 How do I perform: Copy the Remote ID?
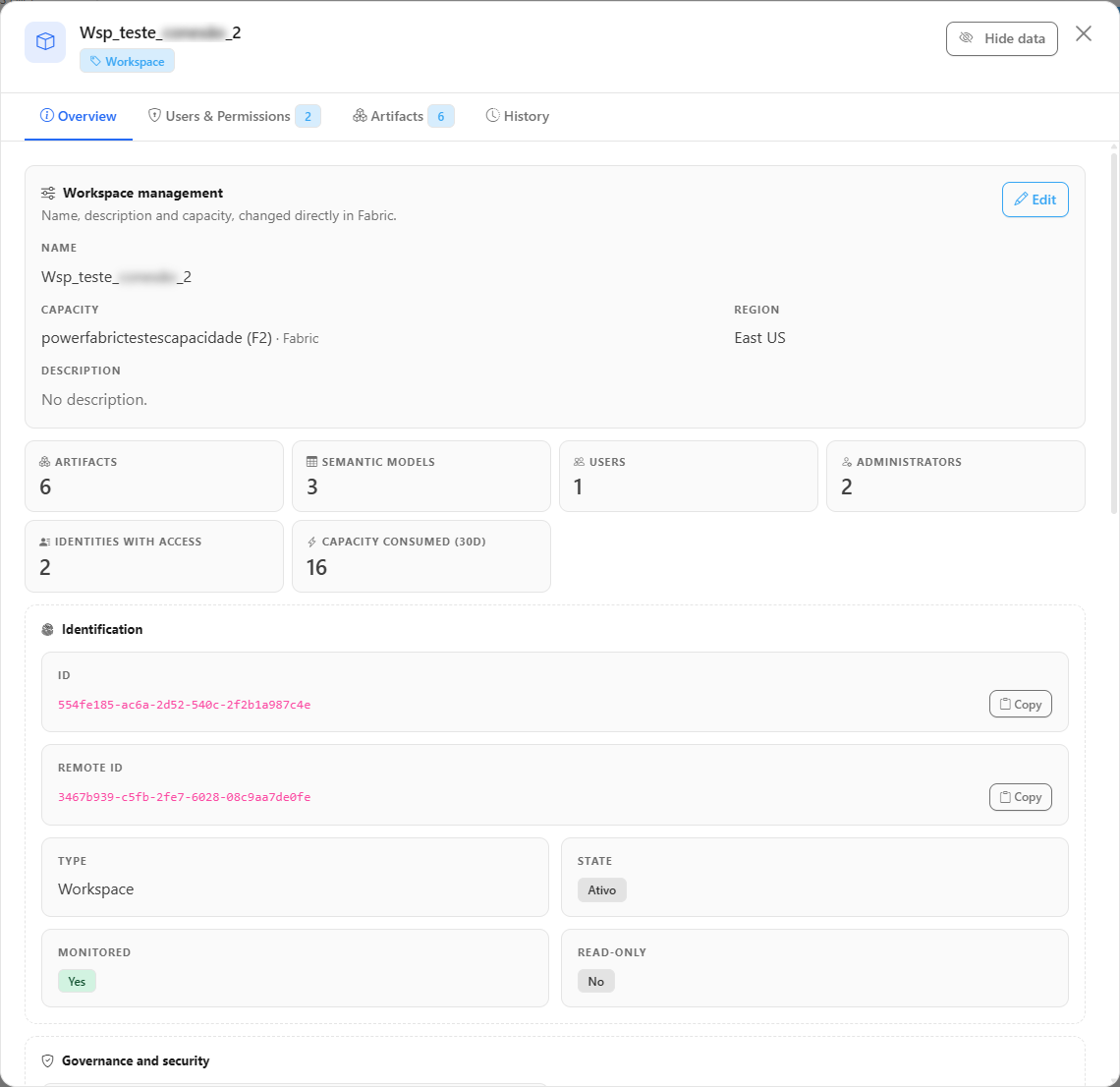coord(1020,797)
